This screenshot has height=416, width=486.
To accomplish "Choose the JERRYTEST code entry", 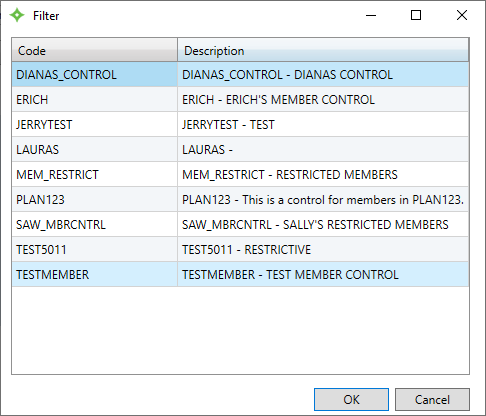I will click(x=94, y=125).
